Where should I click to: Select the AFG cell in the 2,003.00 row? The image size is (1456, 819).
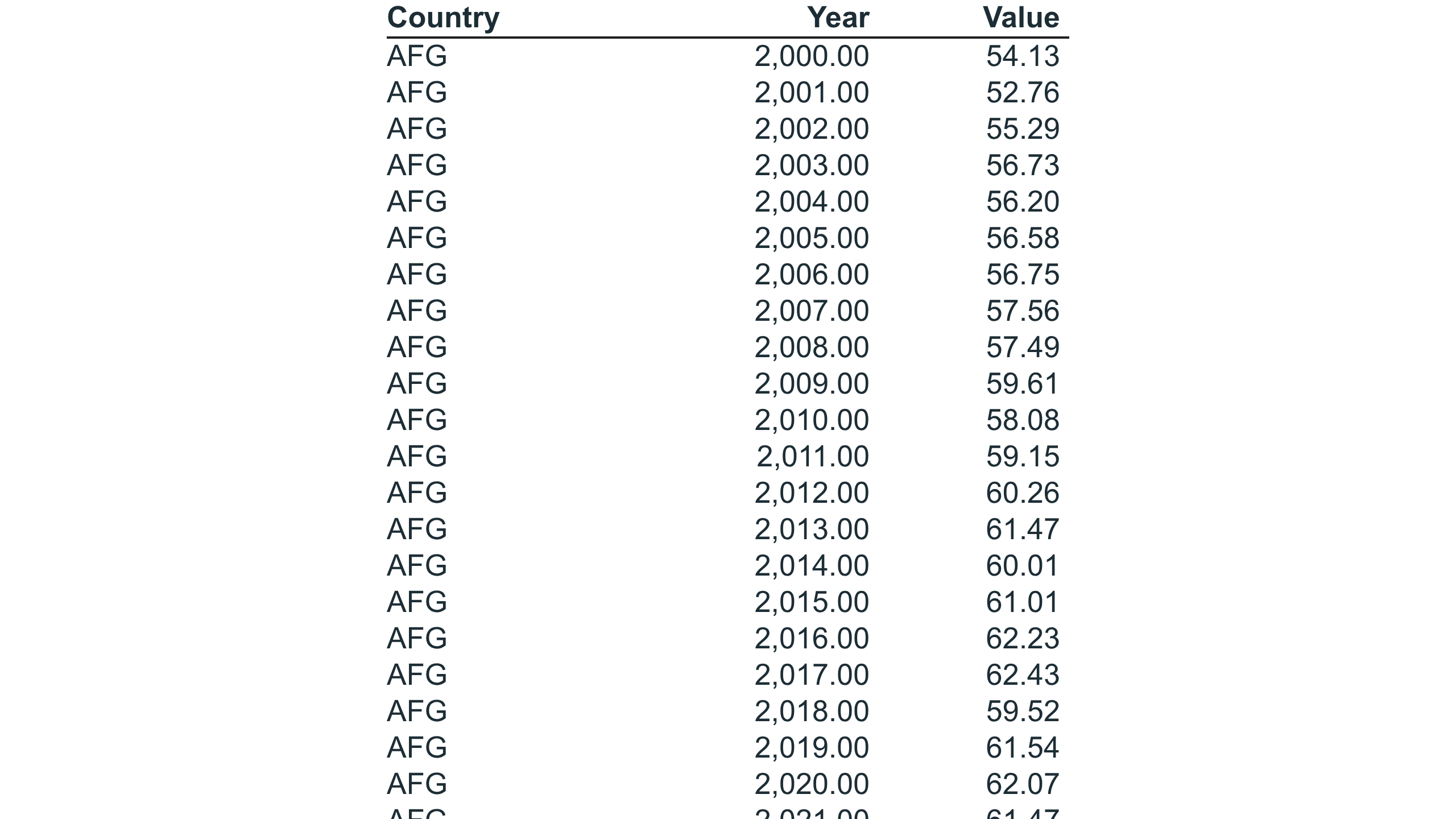[417, 166]
